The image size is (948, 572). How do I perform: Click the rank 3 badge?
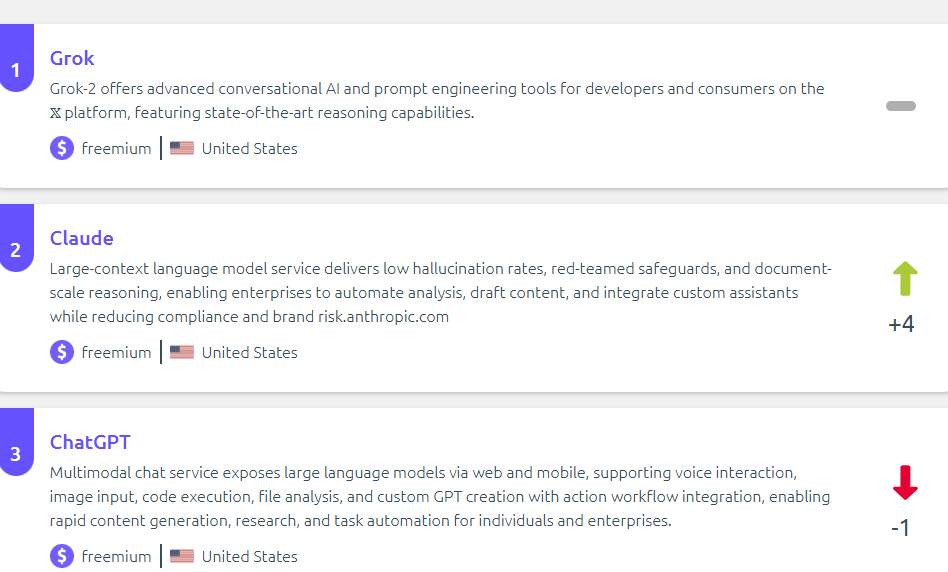click(16, 454)
